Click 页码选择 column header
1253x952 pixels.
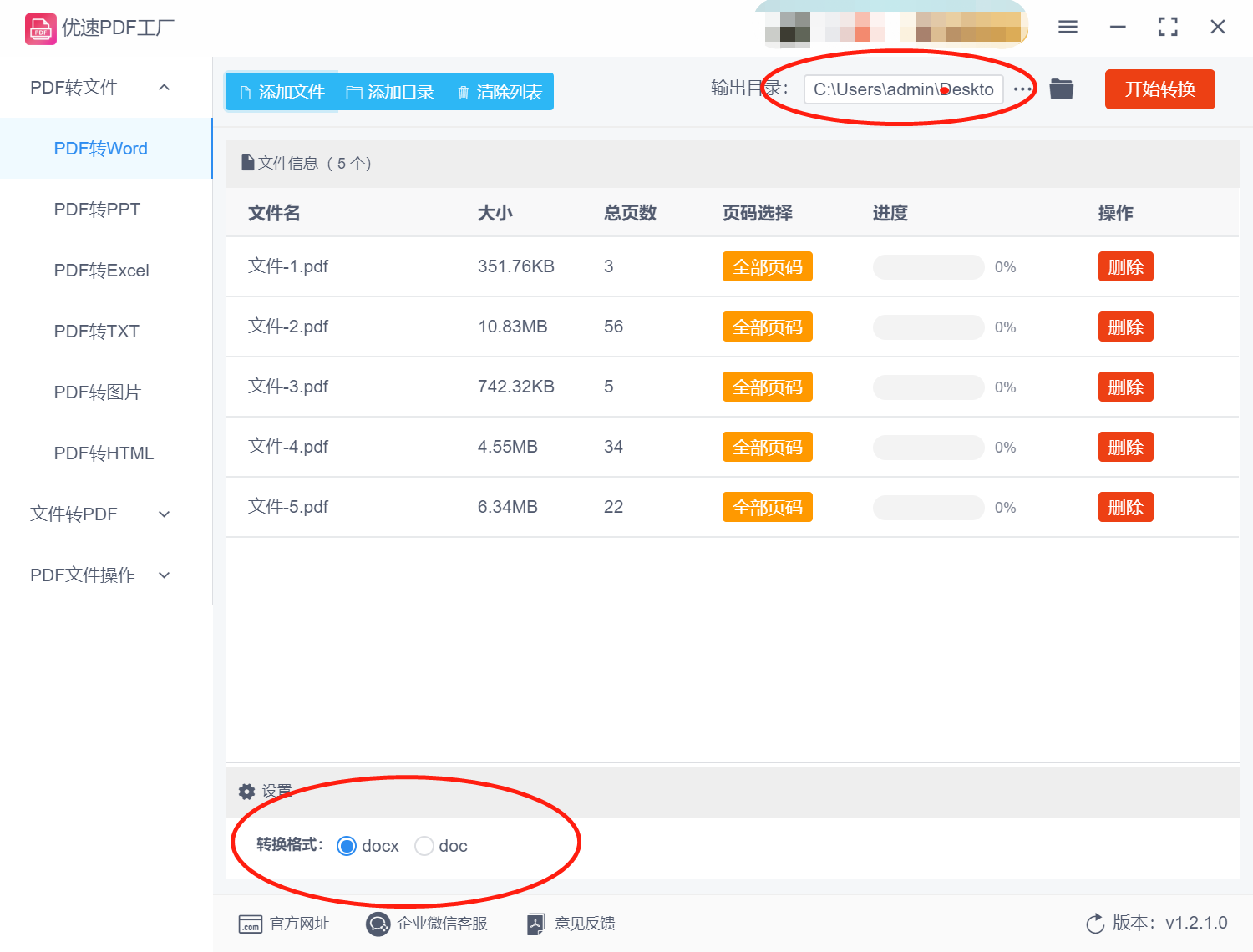[x=758, y=213]
